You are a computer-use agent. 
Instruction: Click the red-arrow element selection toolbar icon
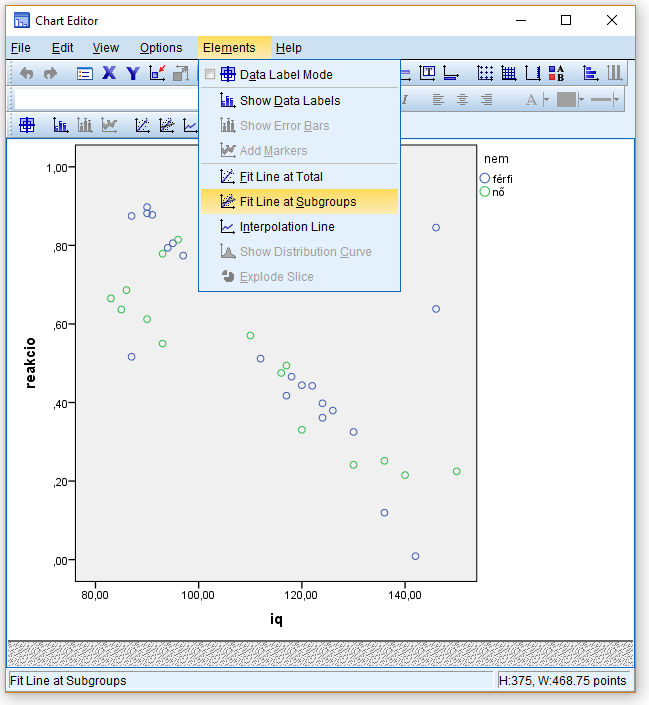[x=157, y=73]
